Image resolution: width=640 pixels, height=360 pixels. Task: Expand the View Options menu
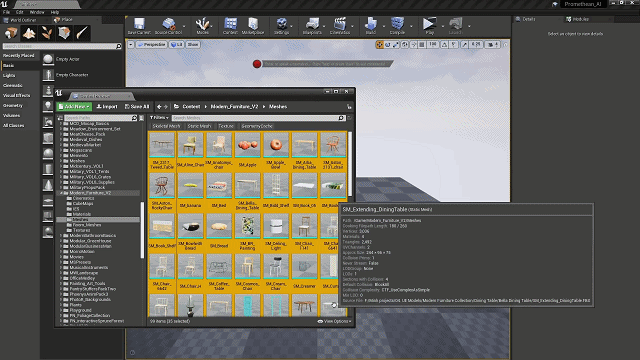[x=334, y=321]
